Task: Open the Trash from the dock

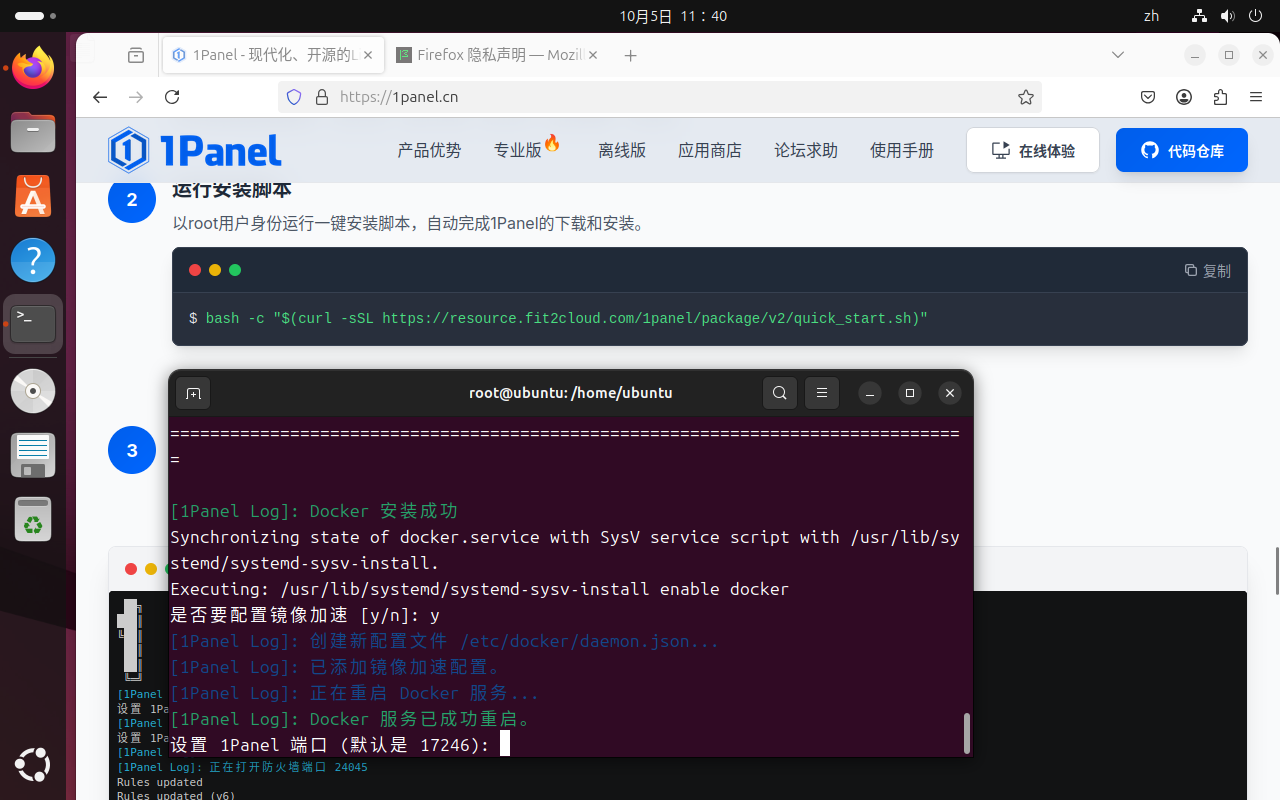Action: point(33,519)
